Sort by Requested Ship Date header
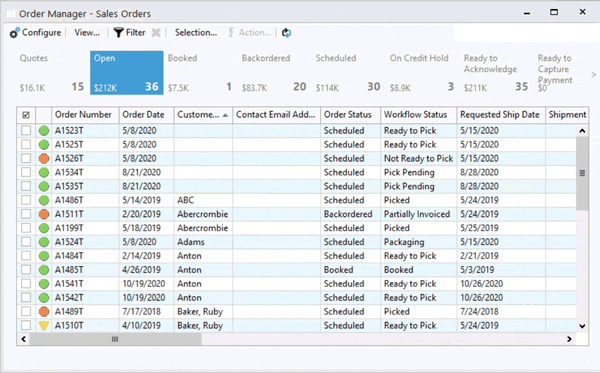 (x=501, y=115)
